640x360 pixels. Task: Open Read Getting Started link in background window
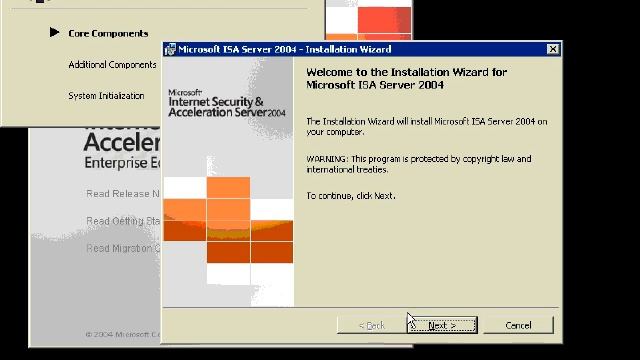click(x=123, y=221)
